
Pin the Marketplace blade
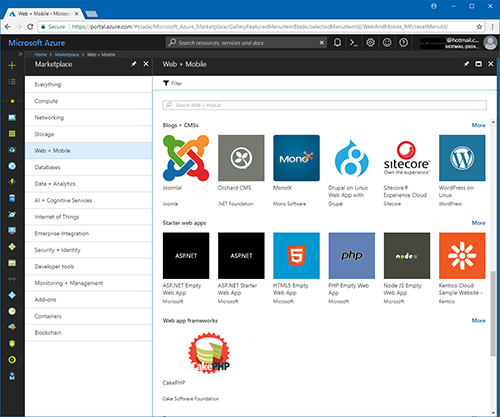coord(134,64)
